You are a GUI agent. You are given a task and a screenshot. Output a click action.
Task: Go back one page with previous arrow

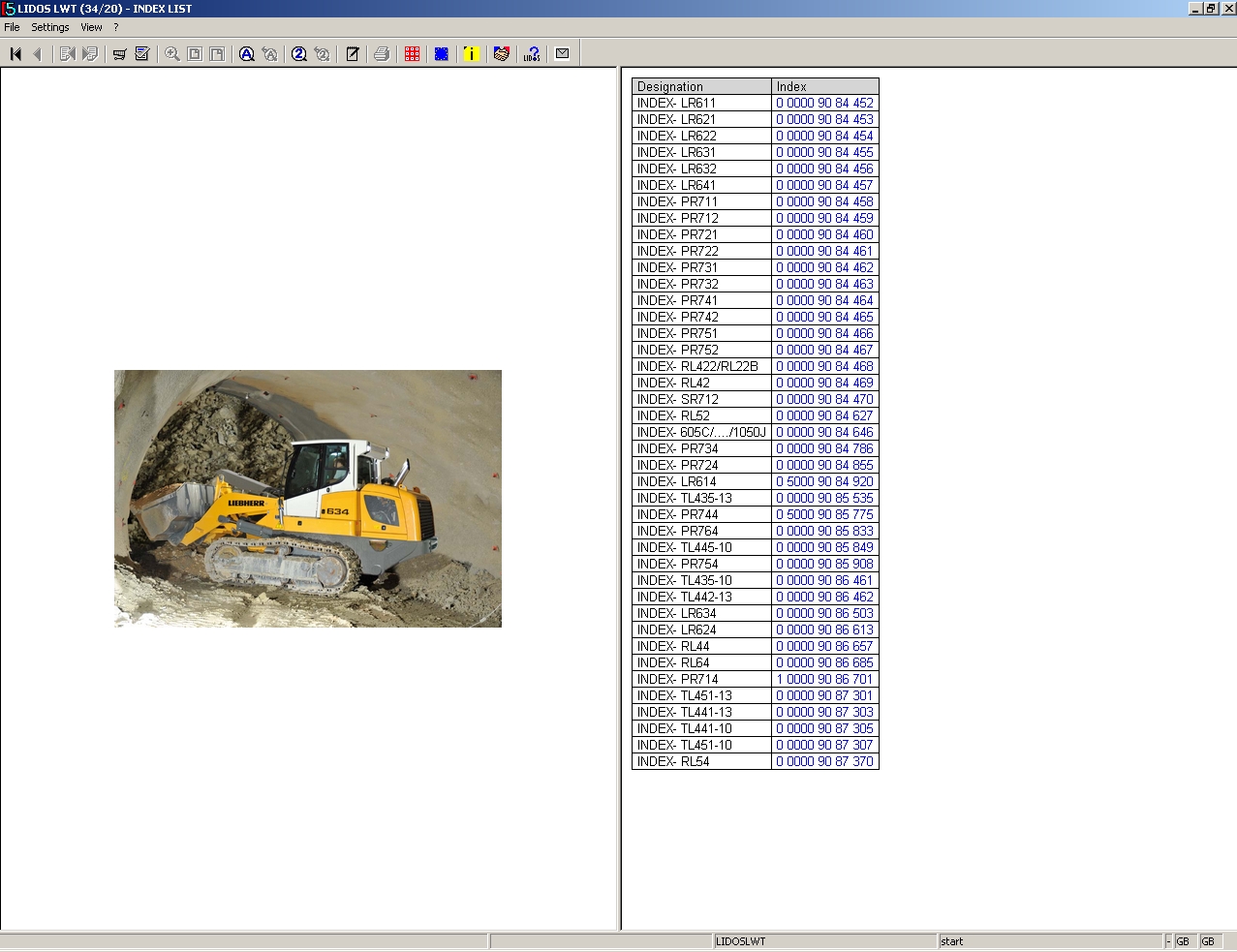click(x=38, y=53)
